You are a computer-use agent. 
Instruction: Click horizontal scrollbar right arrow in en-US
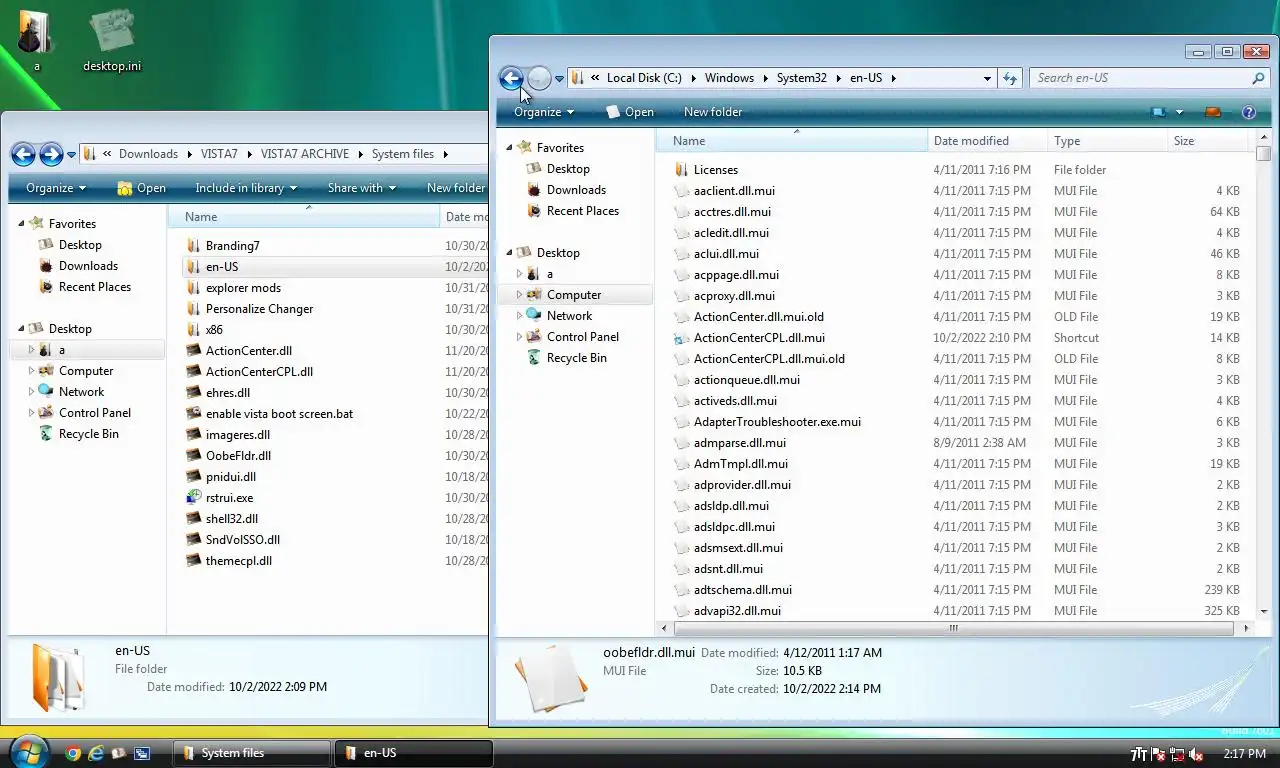1246,629
